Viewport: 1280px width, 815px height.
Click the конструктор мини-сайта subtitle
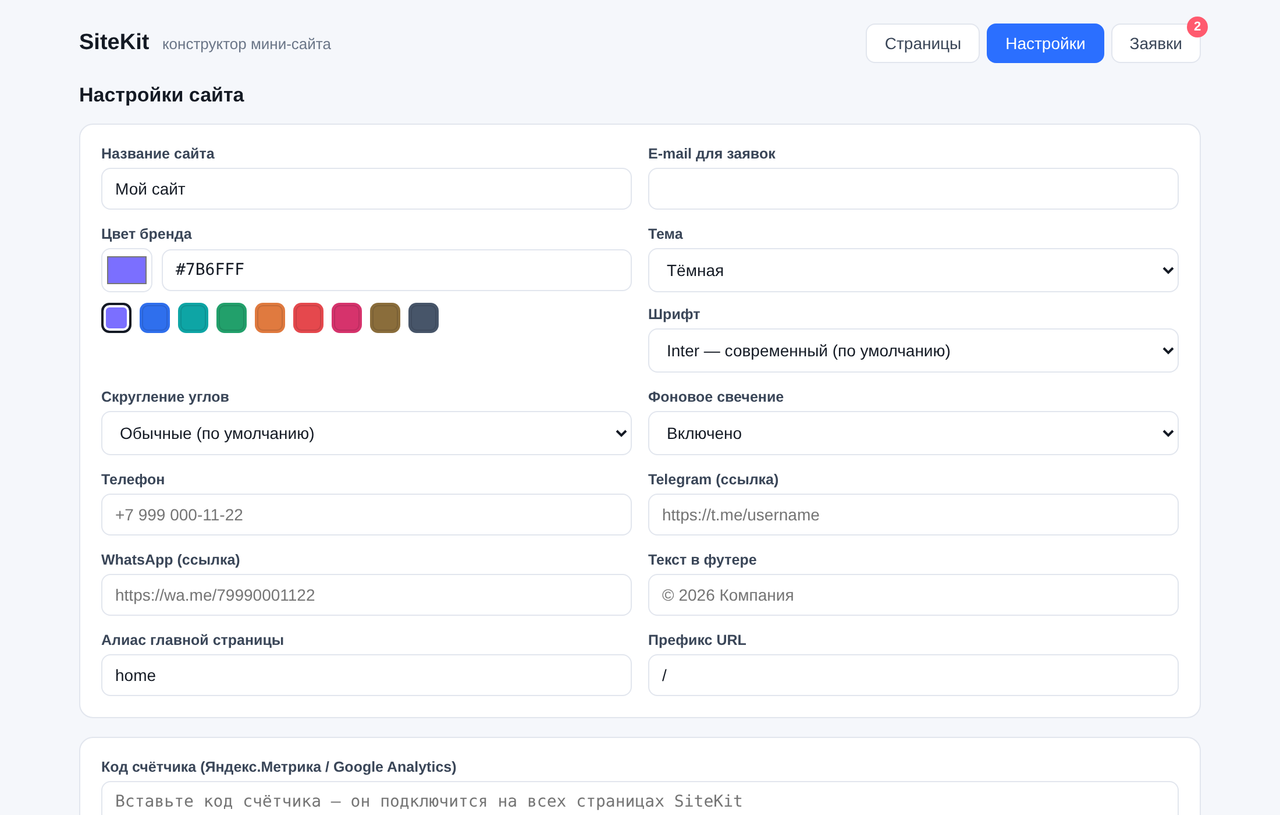(246, 44)
